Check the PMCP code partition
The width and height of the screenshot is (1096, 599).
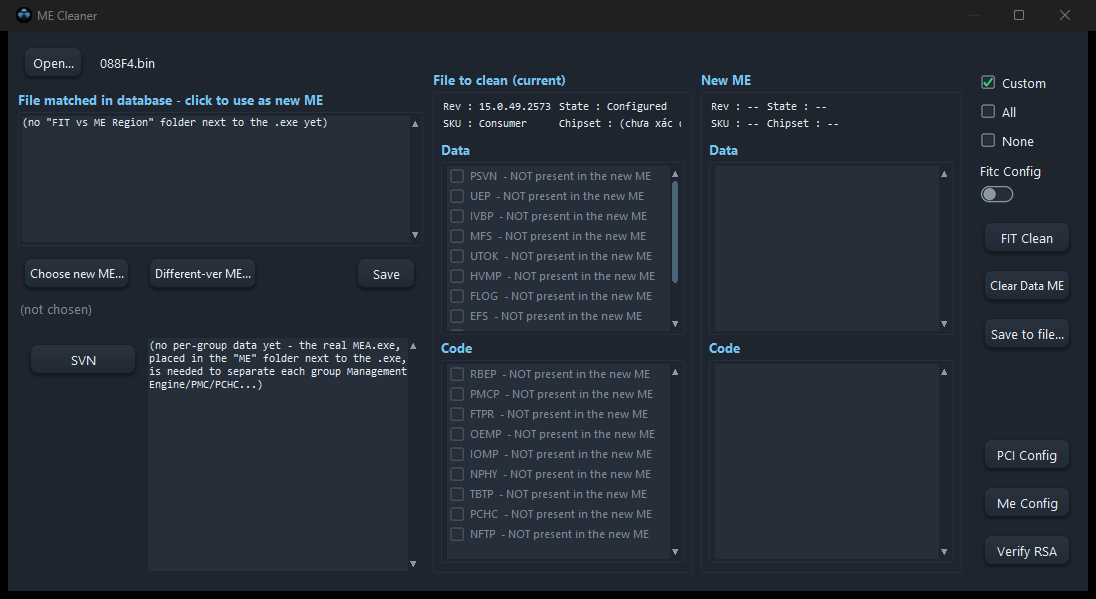coord(457,394)
